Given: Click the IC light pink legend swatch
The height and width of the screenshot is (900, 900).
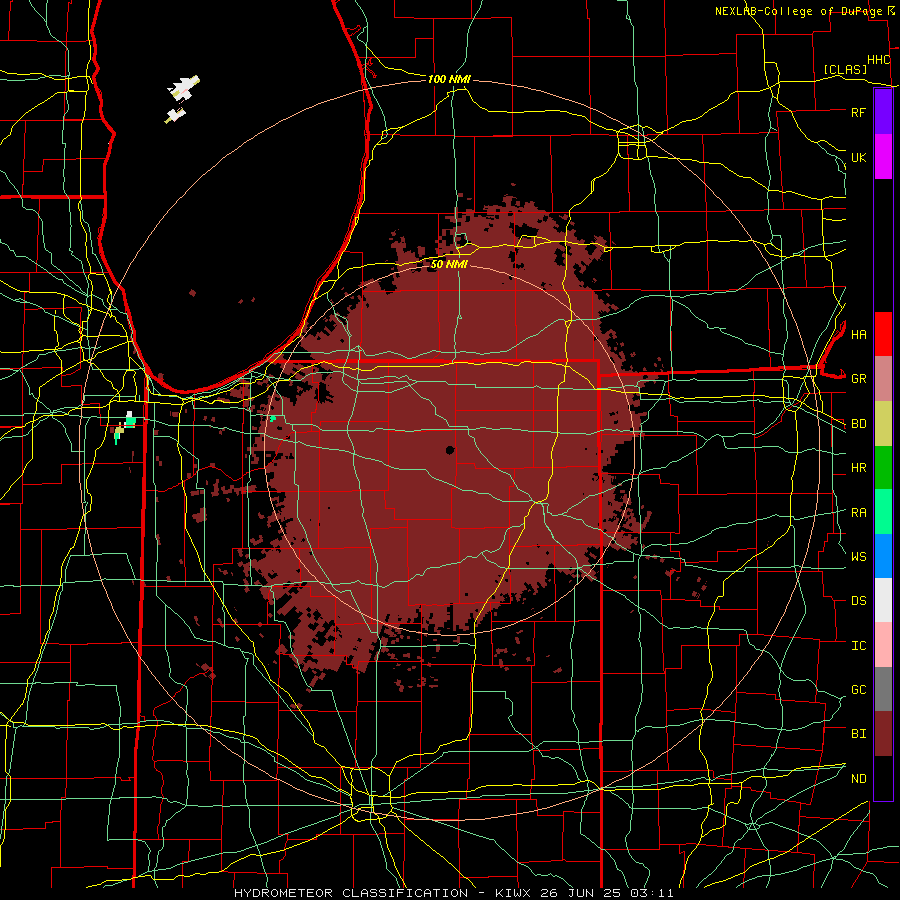Looking at the screenshot, I should pyautogui.click(x=883, y=645).
